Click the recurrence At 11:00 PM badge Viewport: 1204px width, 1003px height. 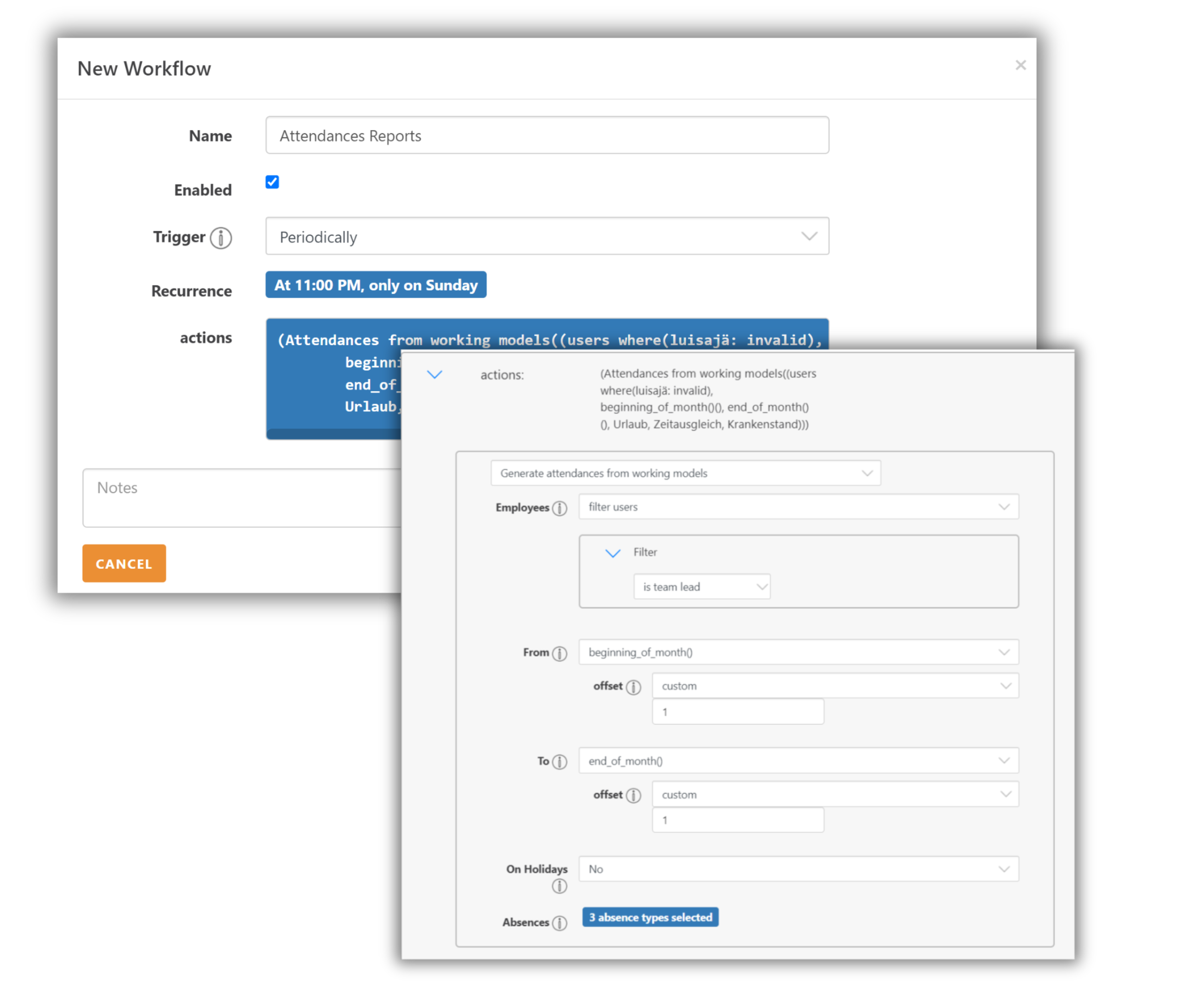pos(376,285)
